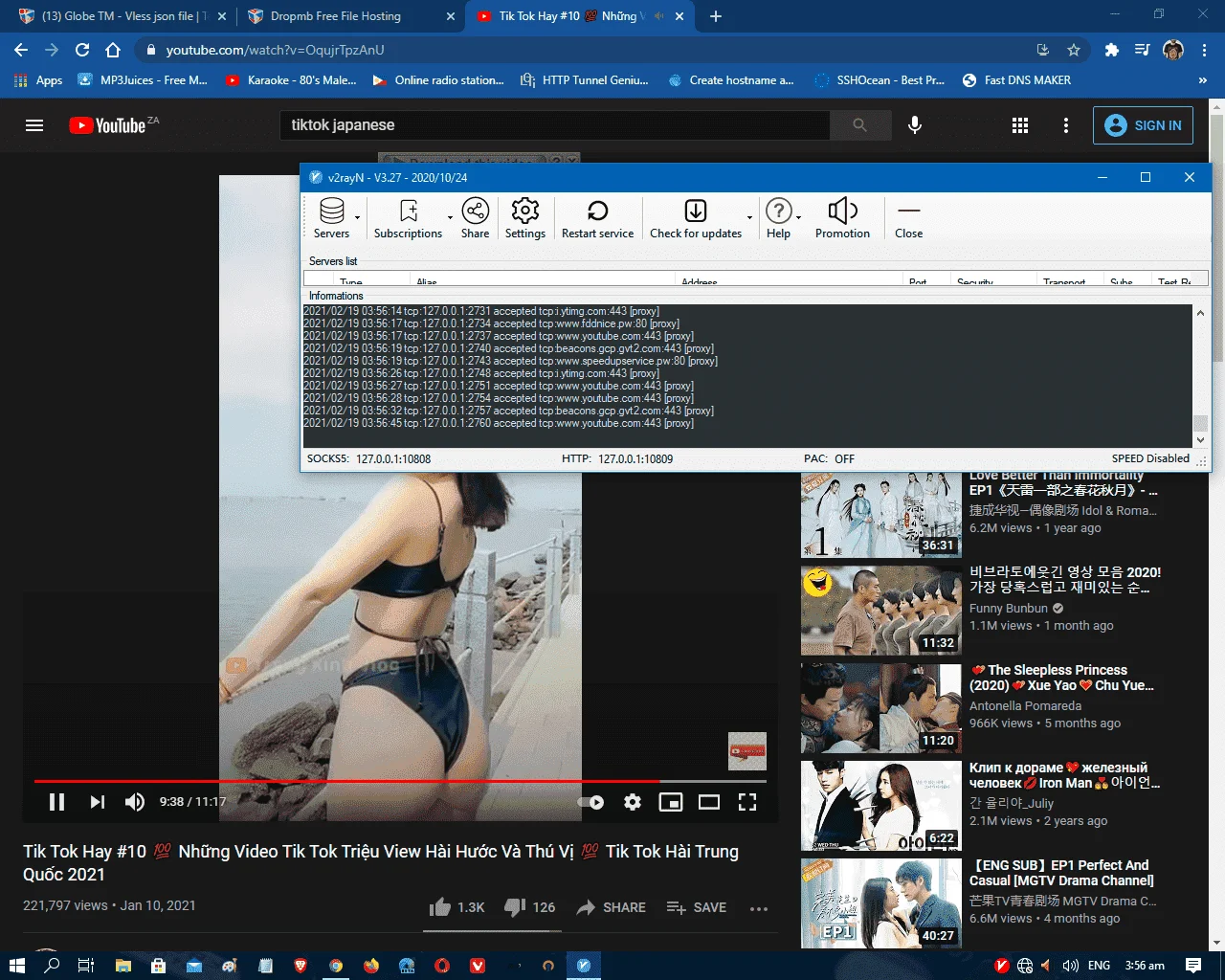
Task: Toggle the autoplay switch in player
Action: click(591, 802)
